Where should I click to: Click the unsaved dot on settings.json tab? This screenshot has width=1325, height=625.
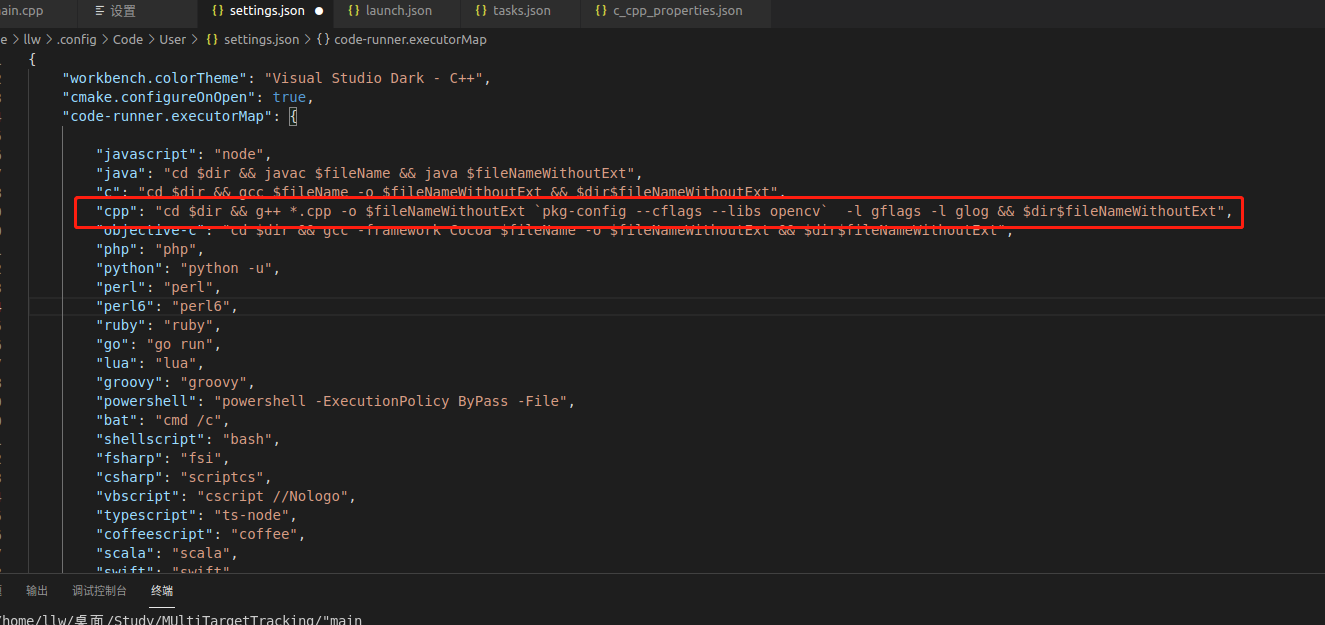point(319,11)
